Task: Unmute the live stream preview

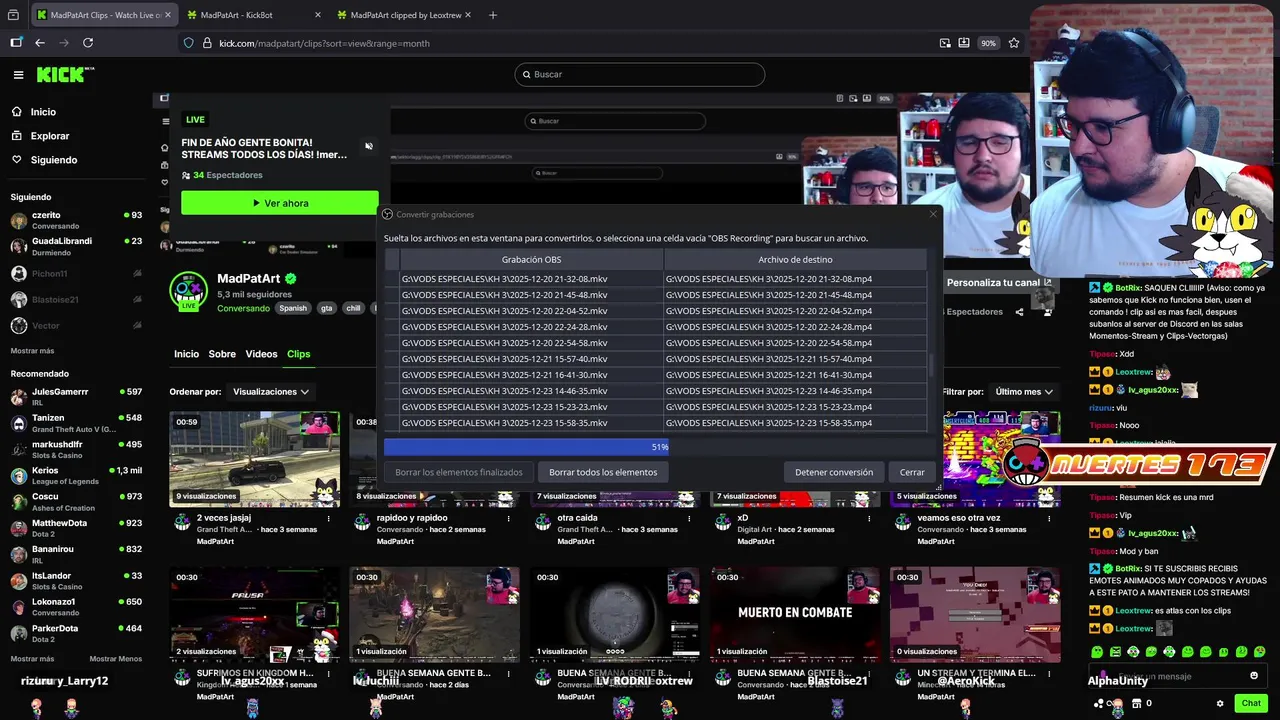Action: point(368,146)
